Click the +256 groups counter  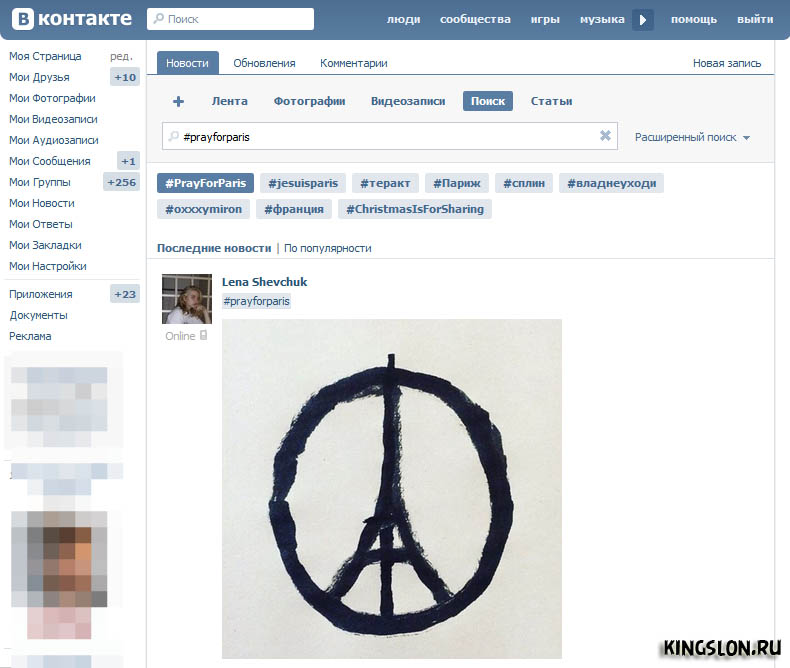pyautogui.click(x=121, y=182)
